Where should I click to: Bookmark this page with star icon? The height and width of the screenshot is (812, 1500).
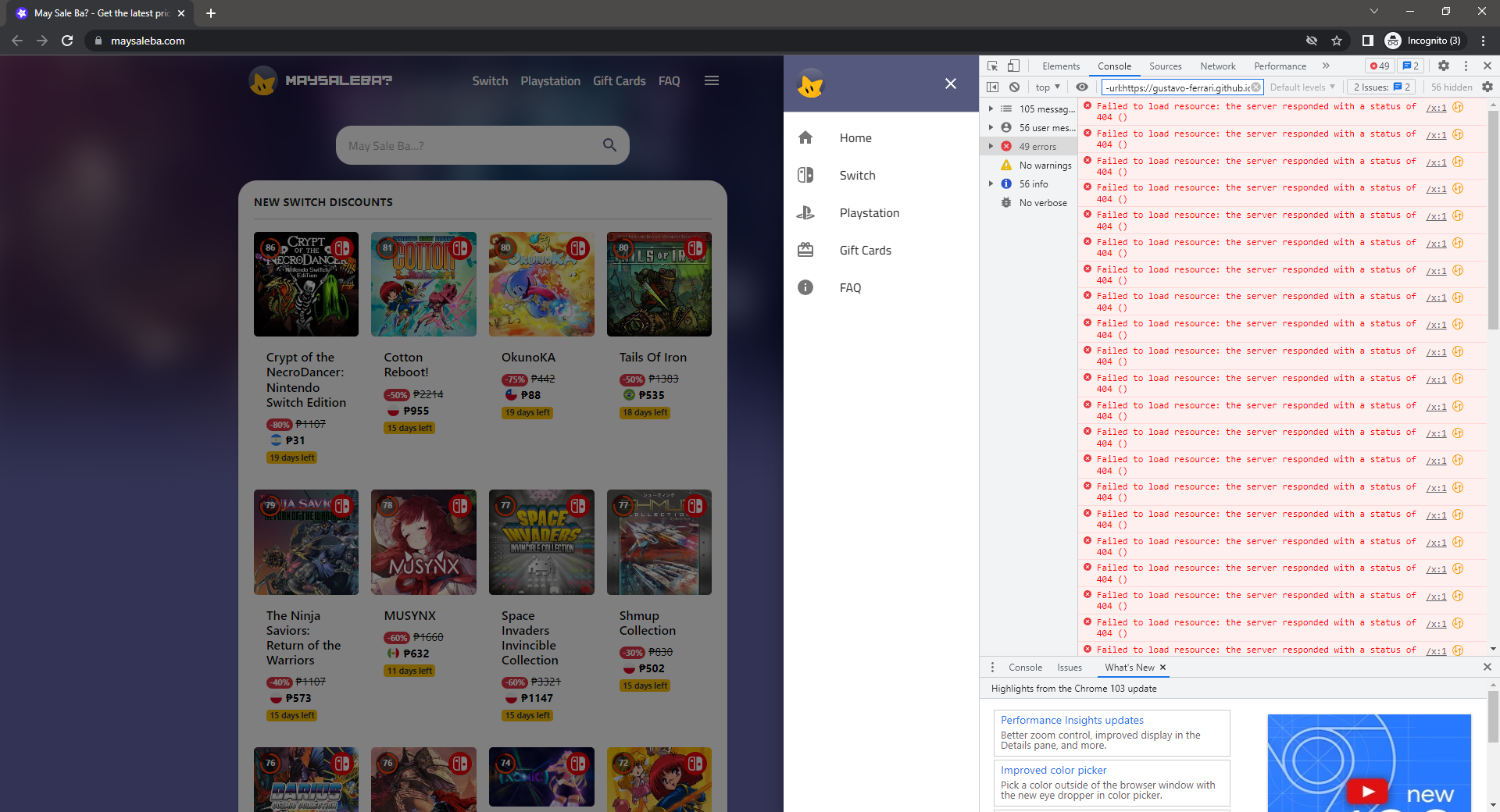point(1337,41)
